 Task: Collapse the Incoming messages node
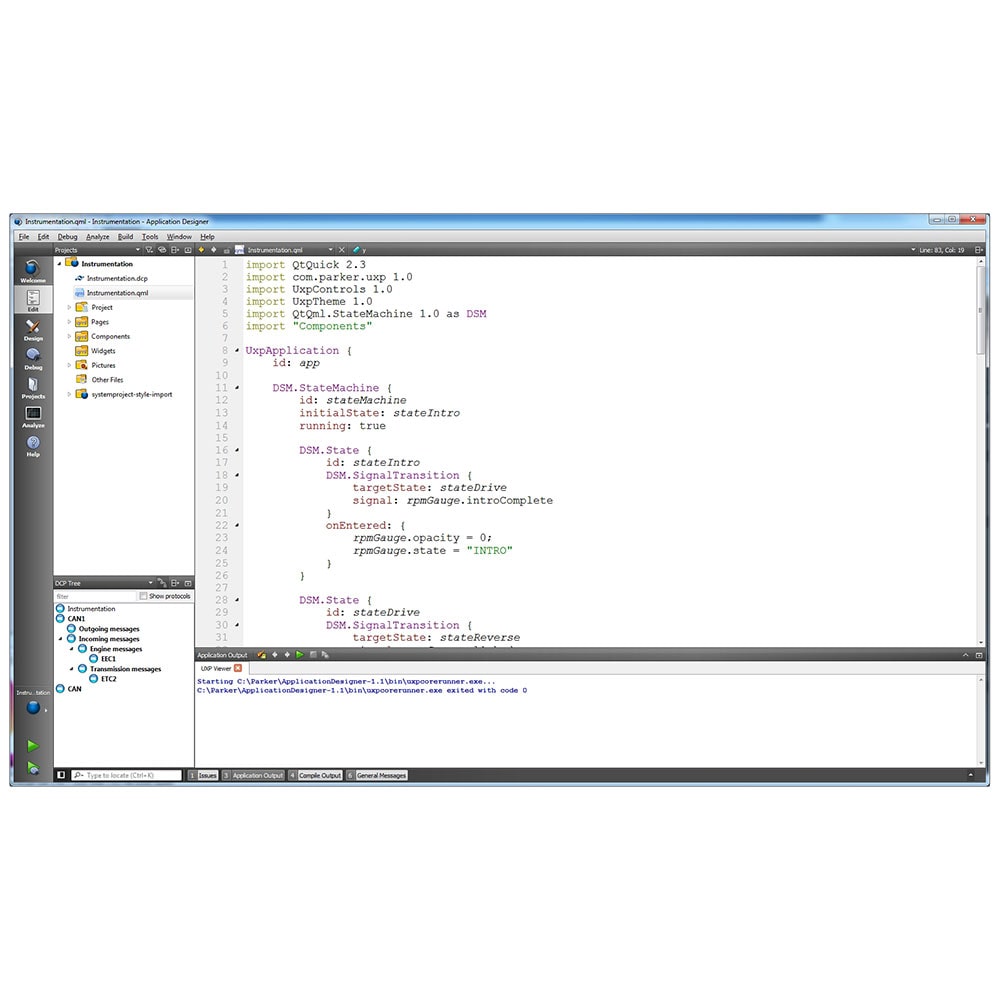click(60, 639)
